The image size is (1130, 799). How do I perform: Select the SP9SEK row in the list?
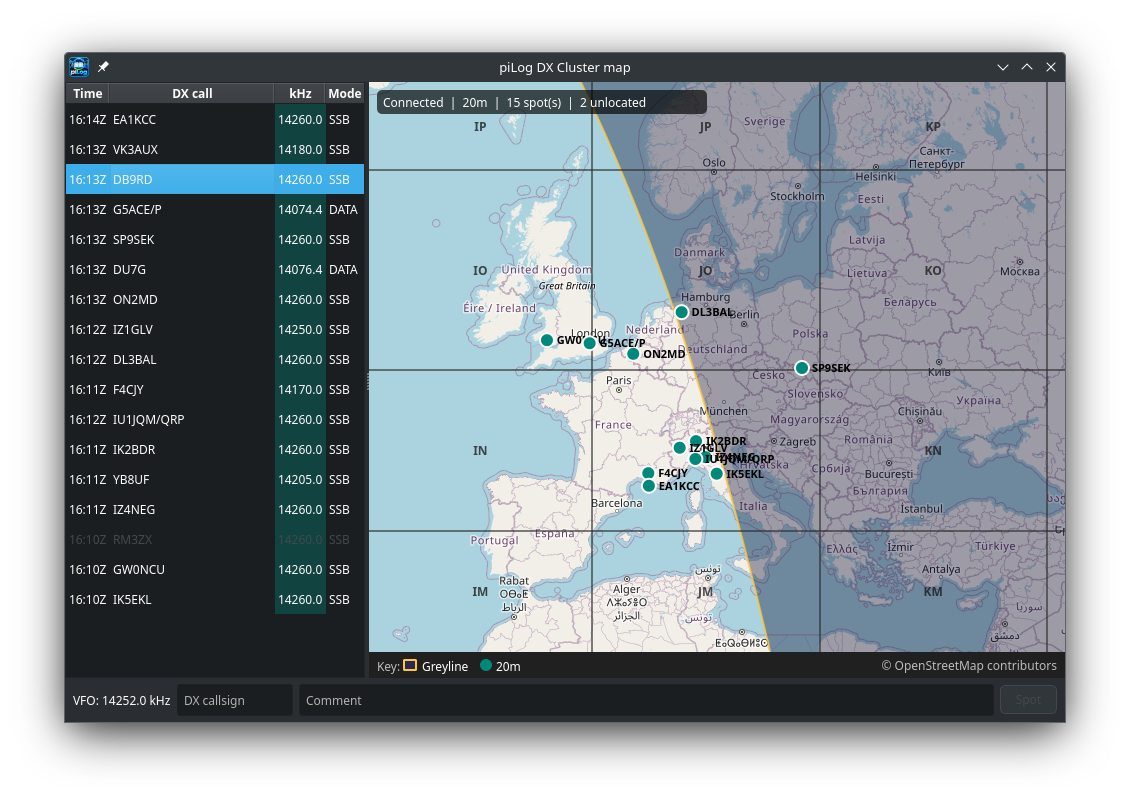pyautogui.click(x=215, y=240)
